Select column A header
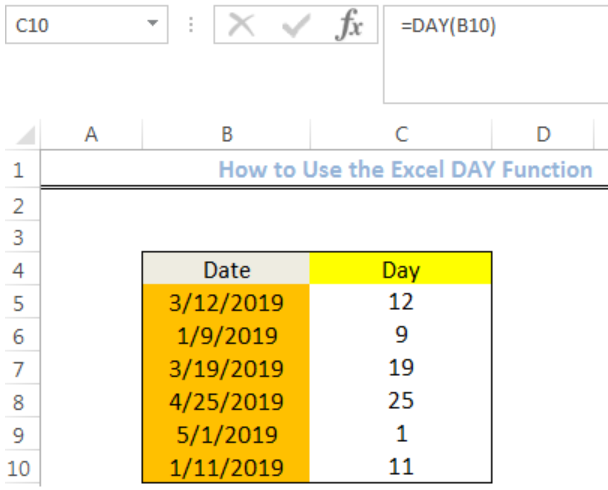608x490 pixels. pyautogui.click(x=92, y=135)
